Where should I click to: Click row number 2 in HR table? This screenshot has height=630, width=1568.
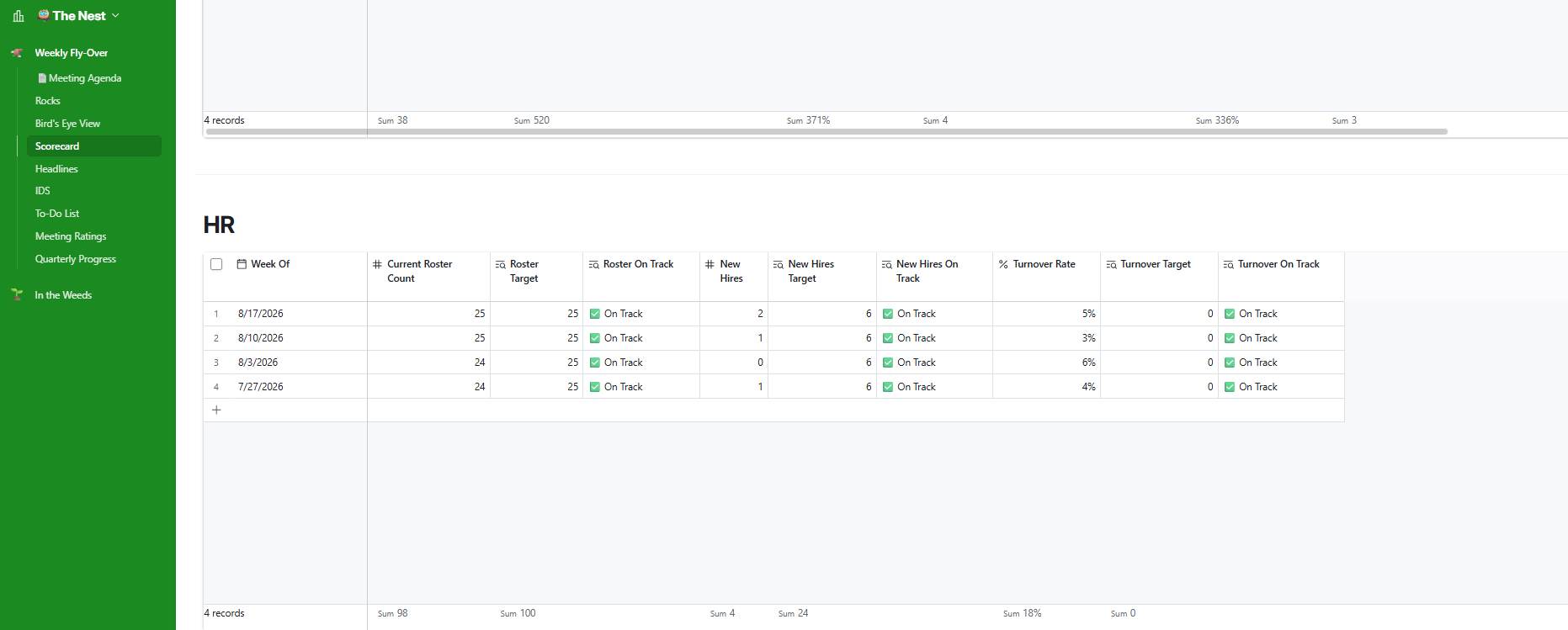(x=216, y=338)
